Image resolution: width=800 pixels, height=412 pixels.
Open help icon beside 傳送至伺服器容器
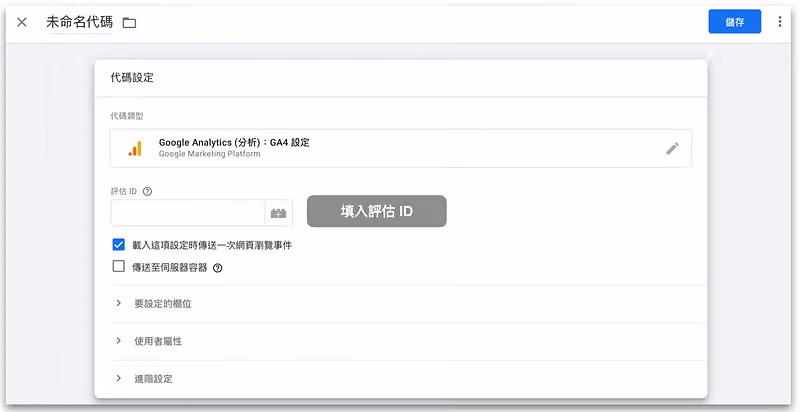click(x=217, y=268)
